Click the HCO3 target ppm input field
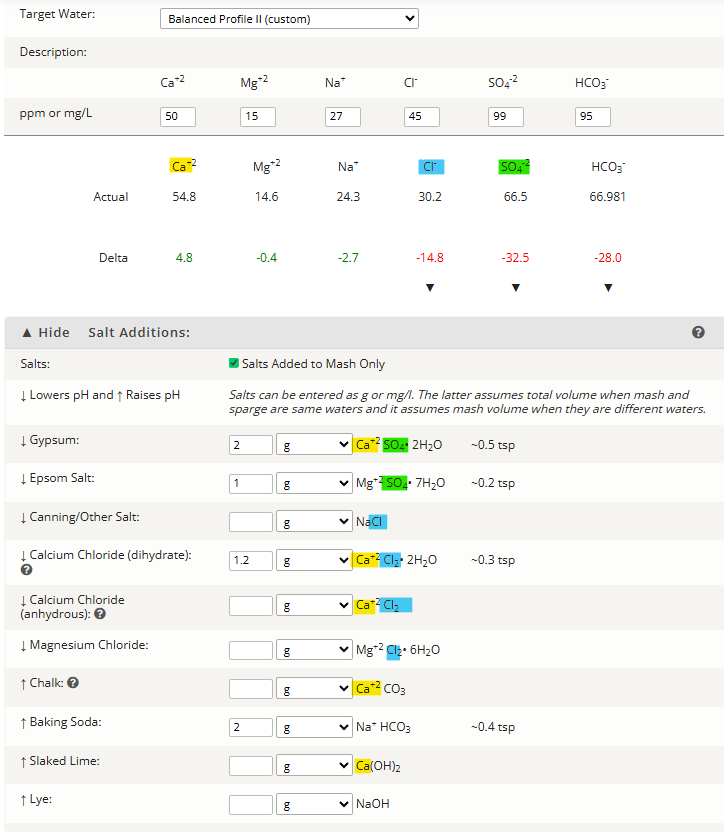The image size is (724, 835). [x=592, y=116]
